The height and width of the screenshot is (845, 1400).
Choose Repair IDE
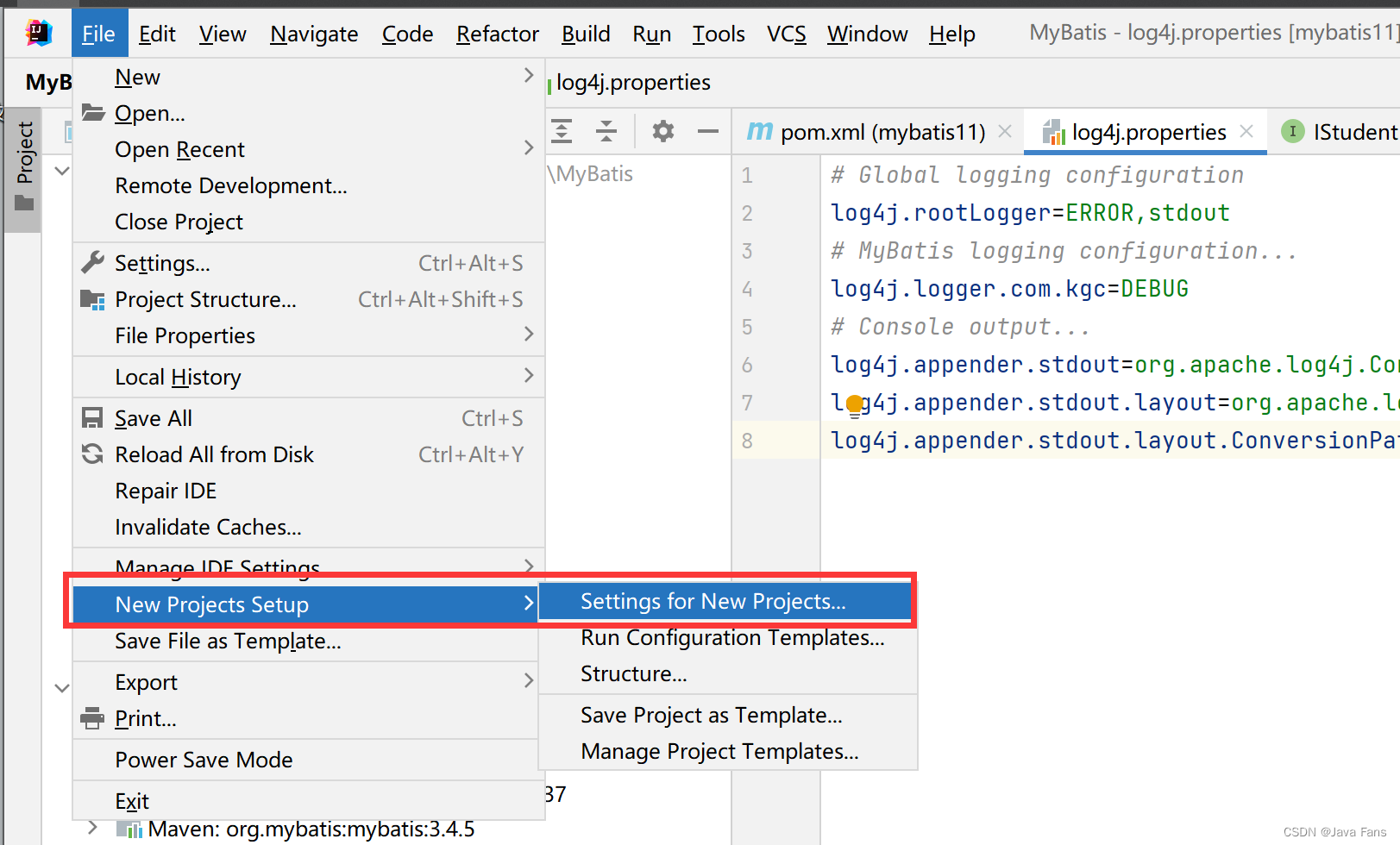309,491
